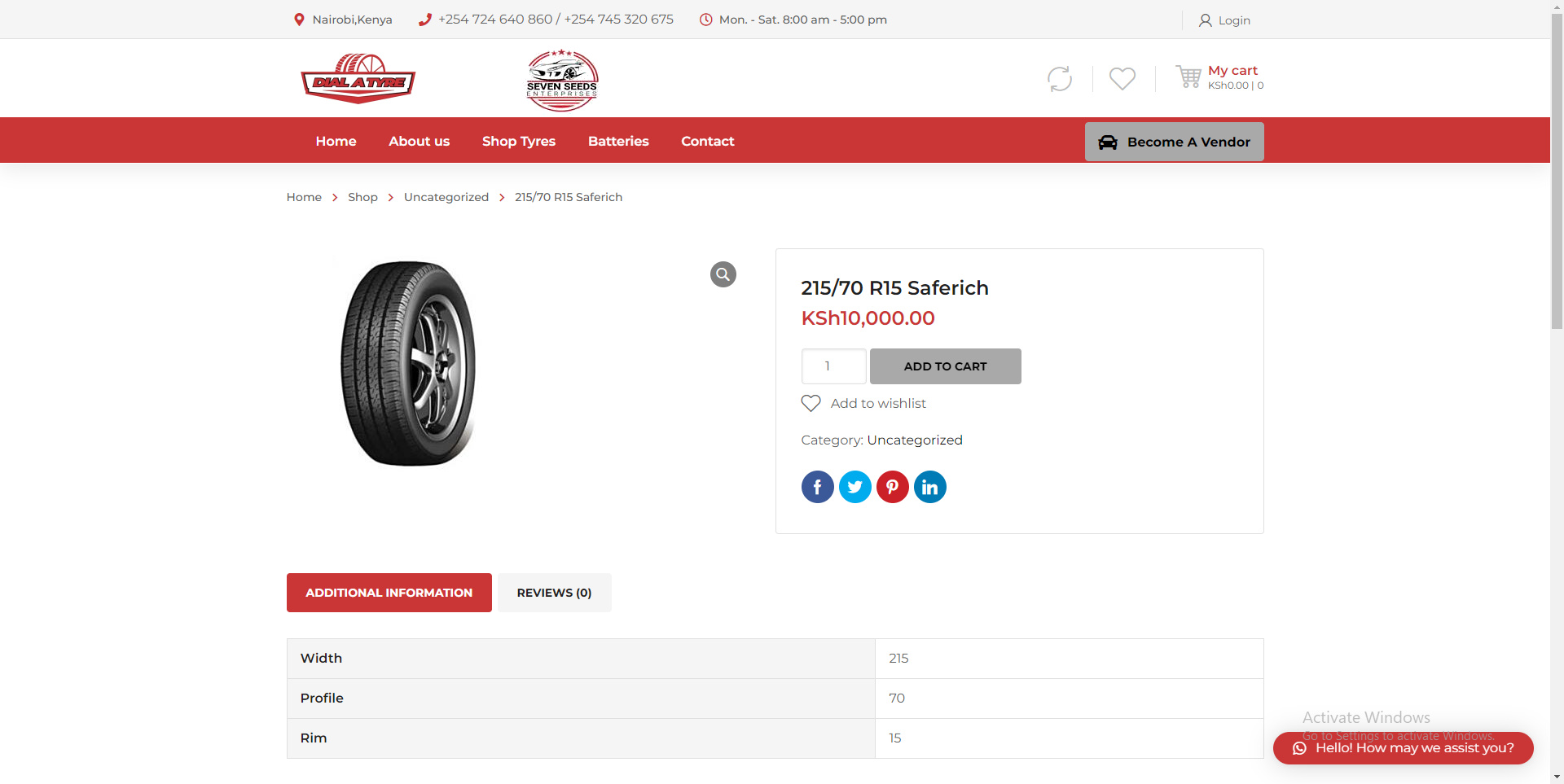
Task: Open the wishlist heart icon in header
Action: [1122, 79]
